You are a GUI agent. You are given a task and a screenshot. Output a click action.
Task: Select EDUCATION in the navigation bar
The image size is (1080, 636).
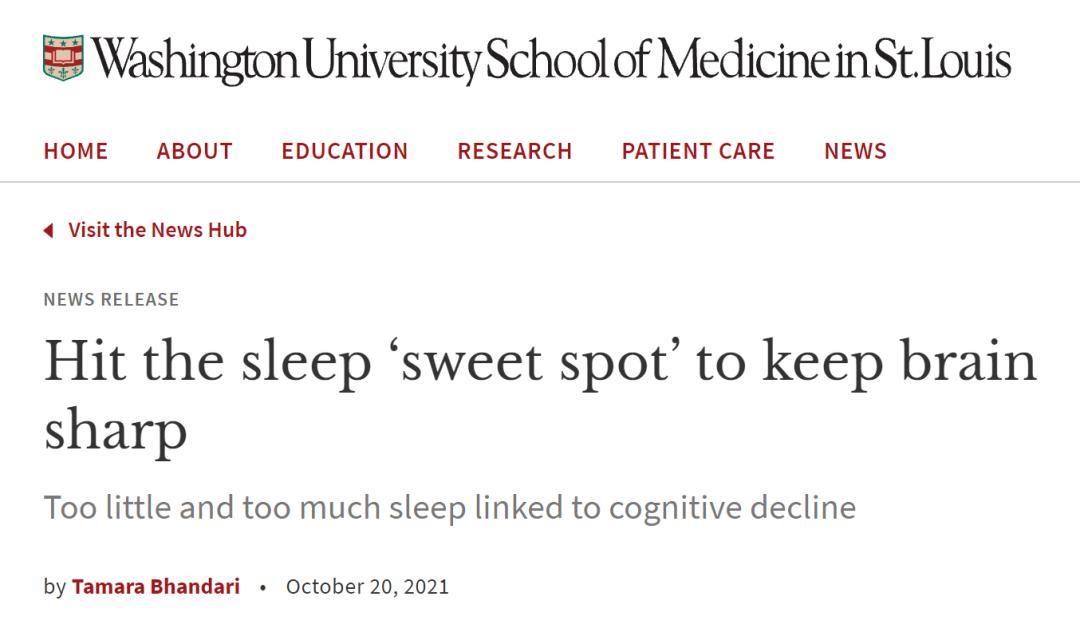[x=345, y=151]
